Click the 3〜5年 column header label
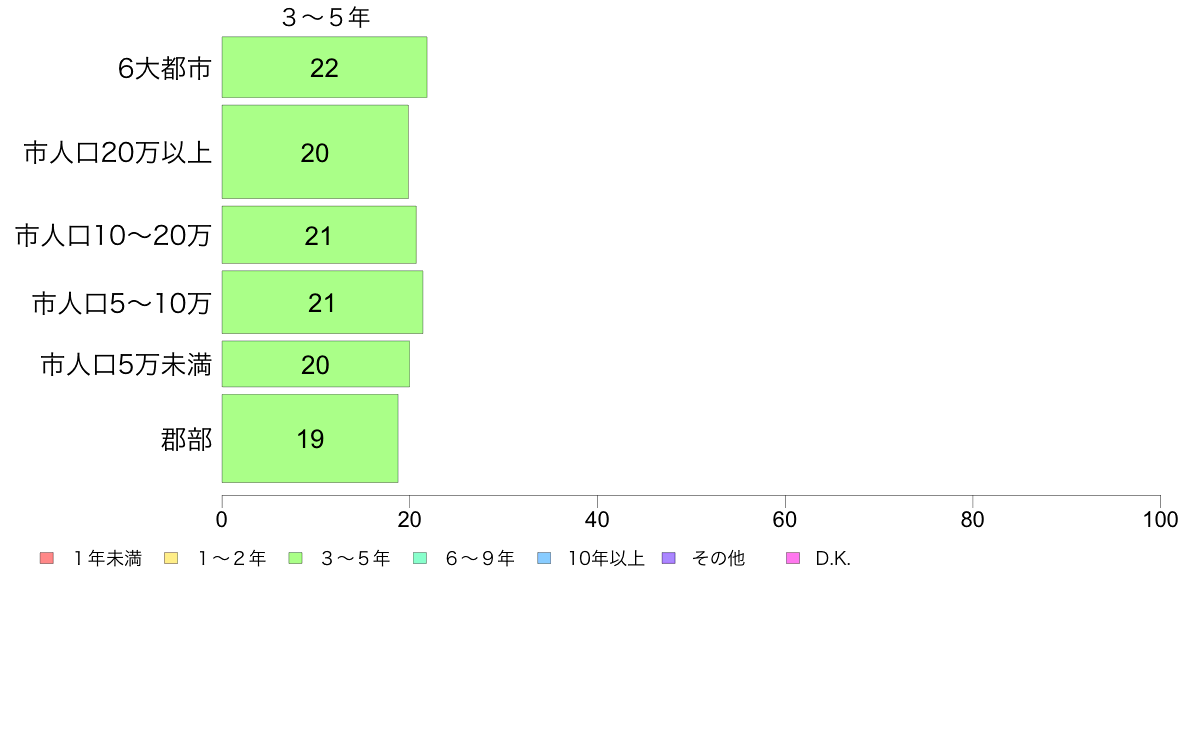Screen dimensions: 1188x736 coord(326,17)
